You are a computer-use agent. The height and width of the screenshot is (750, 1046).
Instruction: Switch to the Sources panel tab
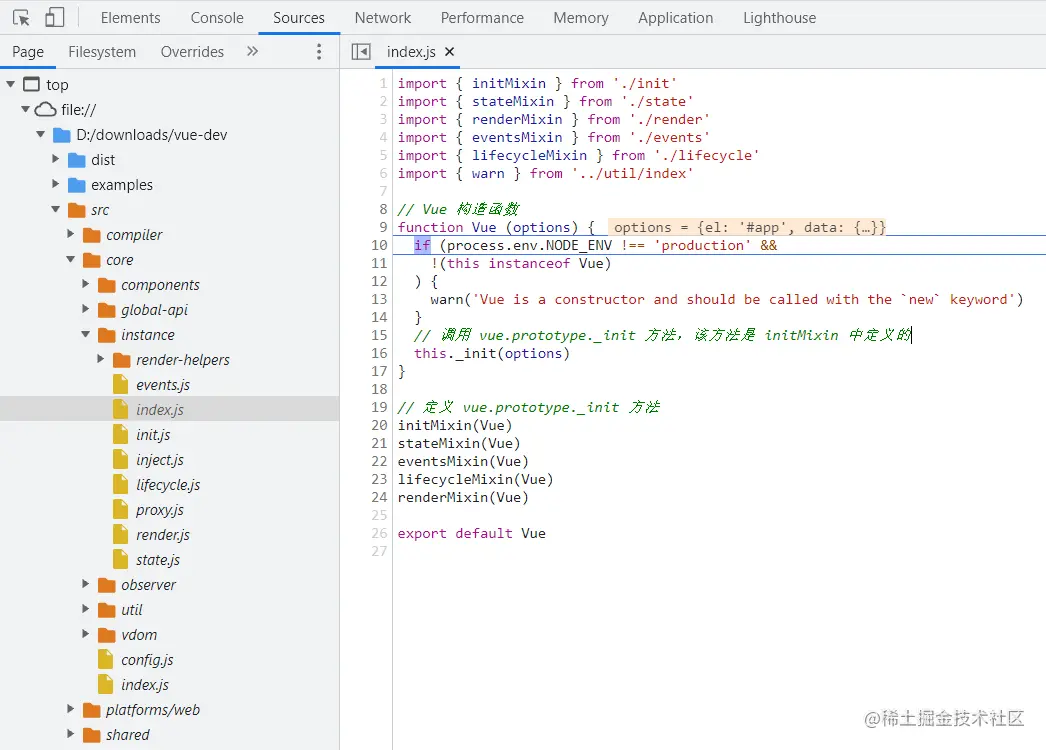tap(299, 18)
